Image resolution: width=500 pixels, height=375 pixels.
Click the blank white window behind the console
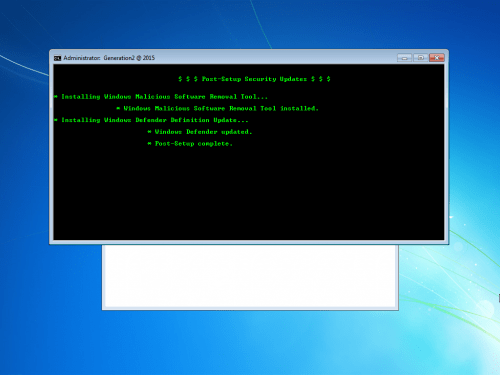pos(250,277)
